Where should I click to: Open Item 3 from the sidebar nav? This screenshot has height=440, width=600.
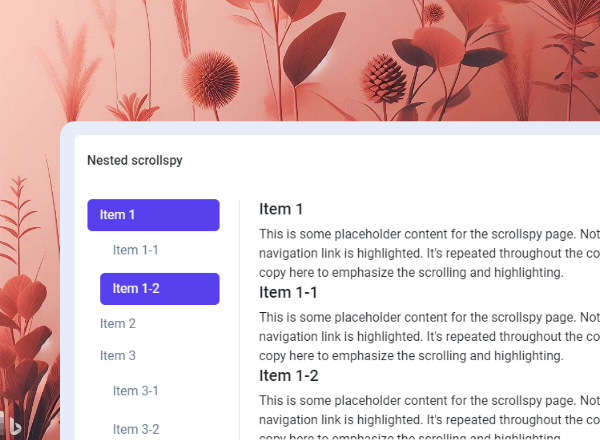click(x=118, y=355)
